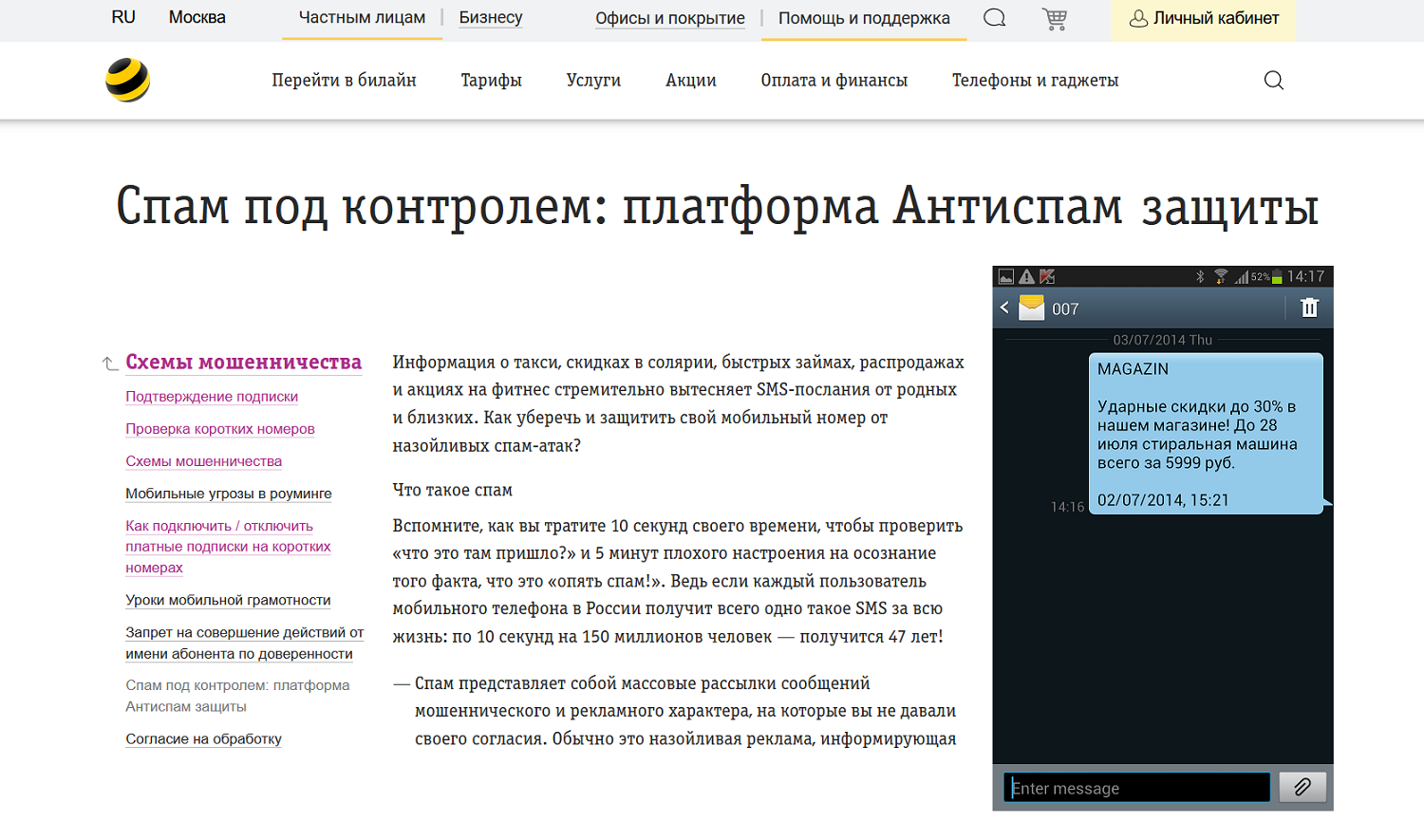Viewport: 1424px width, 840px height.
Task: Click the Beeline striped ball logo
Action: [x=127, y=80]
